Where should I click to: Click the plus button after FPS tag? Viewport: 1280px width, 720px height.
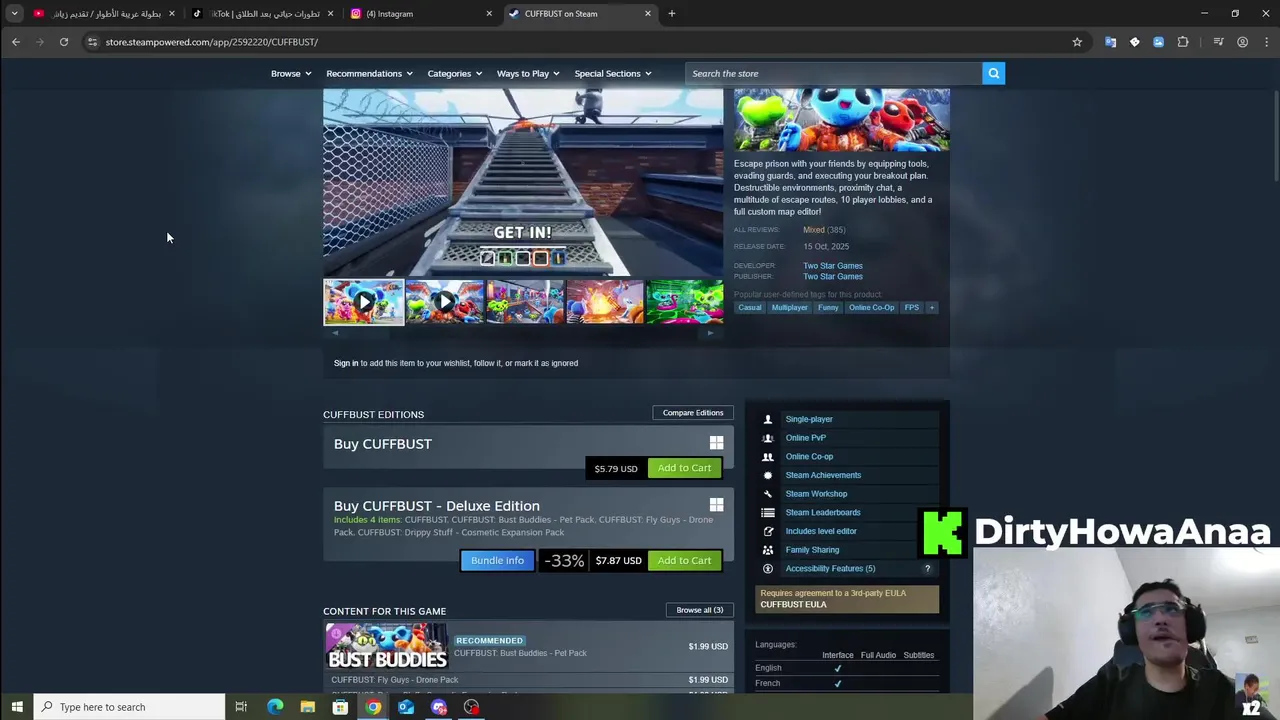931,308
